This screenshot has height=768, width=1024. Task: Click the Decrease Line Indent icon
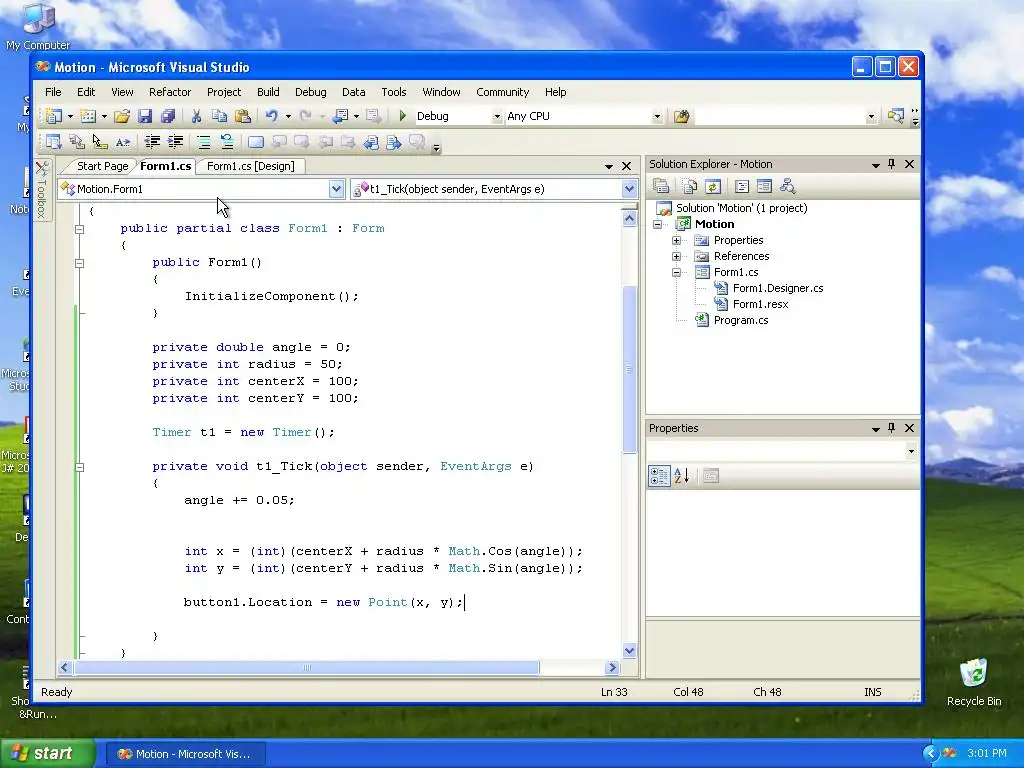(x=152, y=142)
